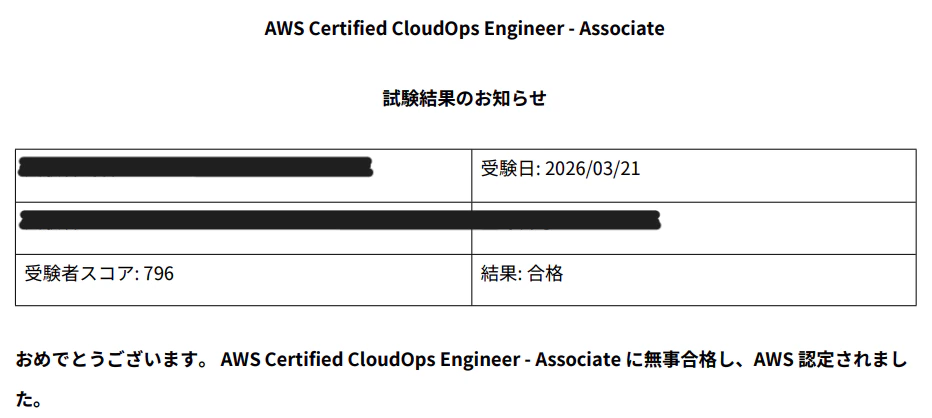Click the score value 796
932x418 pixels.
tap(159, 274)
